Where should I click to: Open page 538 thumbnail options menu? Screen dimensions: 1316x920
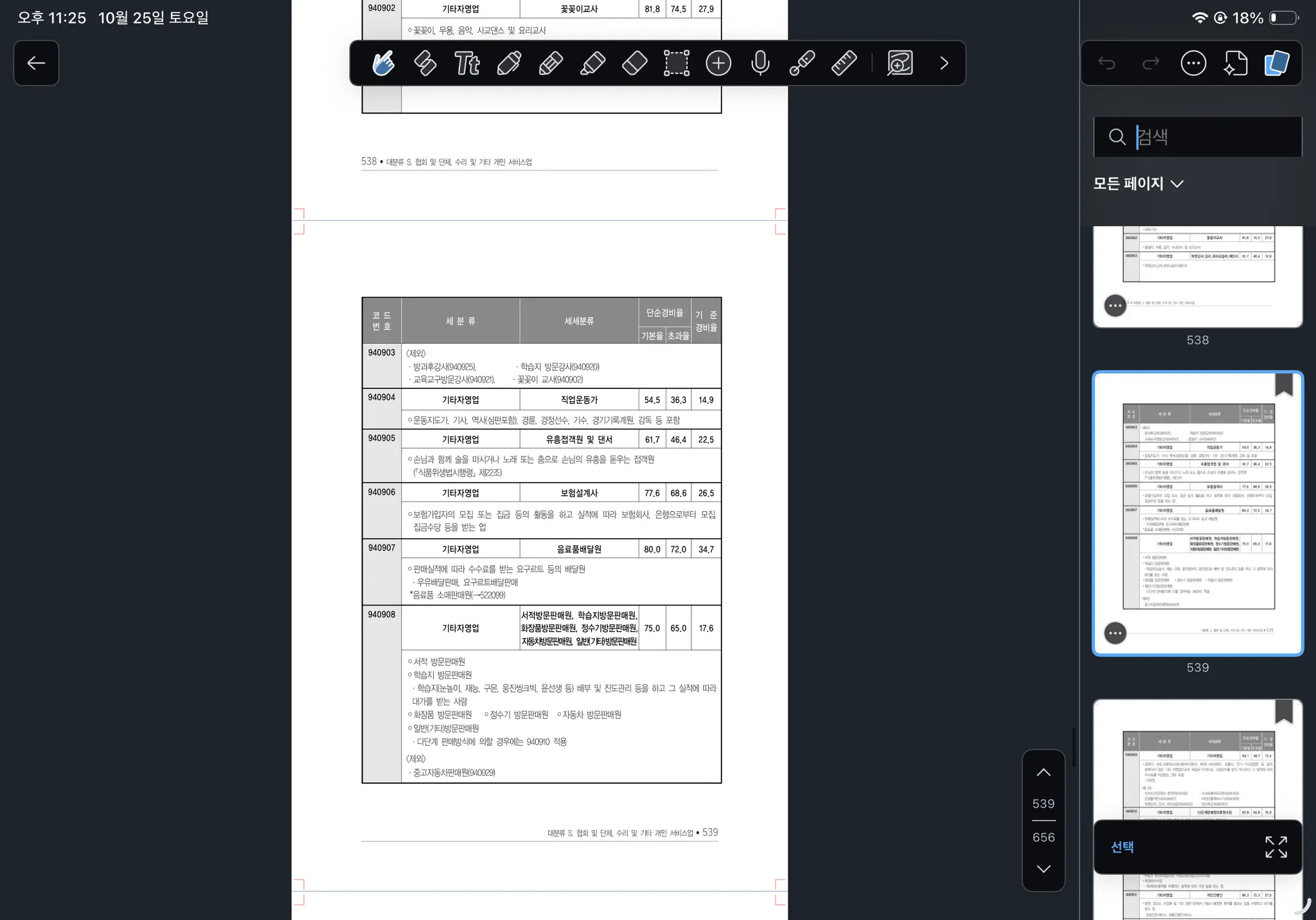tap(1115, 305)
